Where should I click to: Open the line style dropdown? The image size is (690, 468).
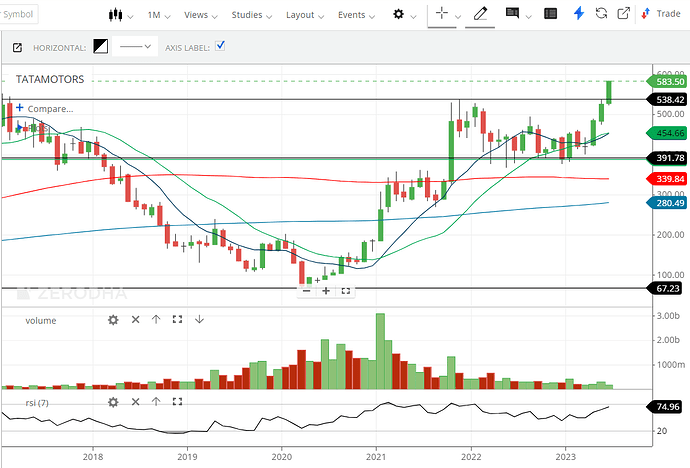click(135, 46)
